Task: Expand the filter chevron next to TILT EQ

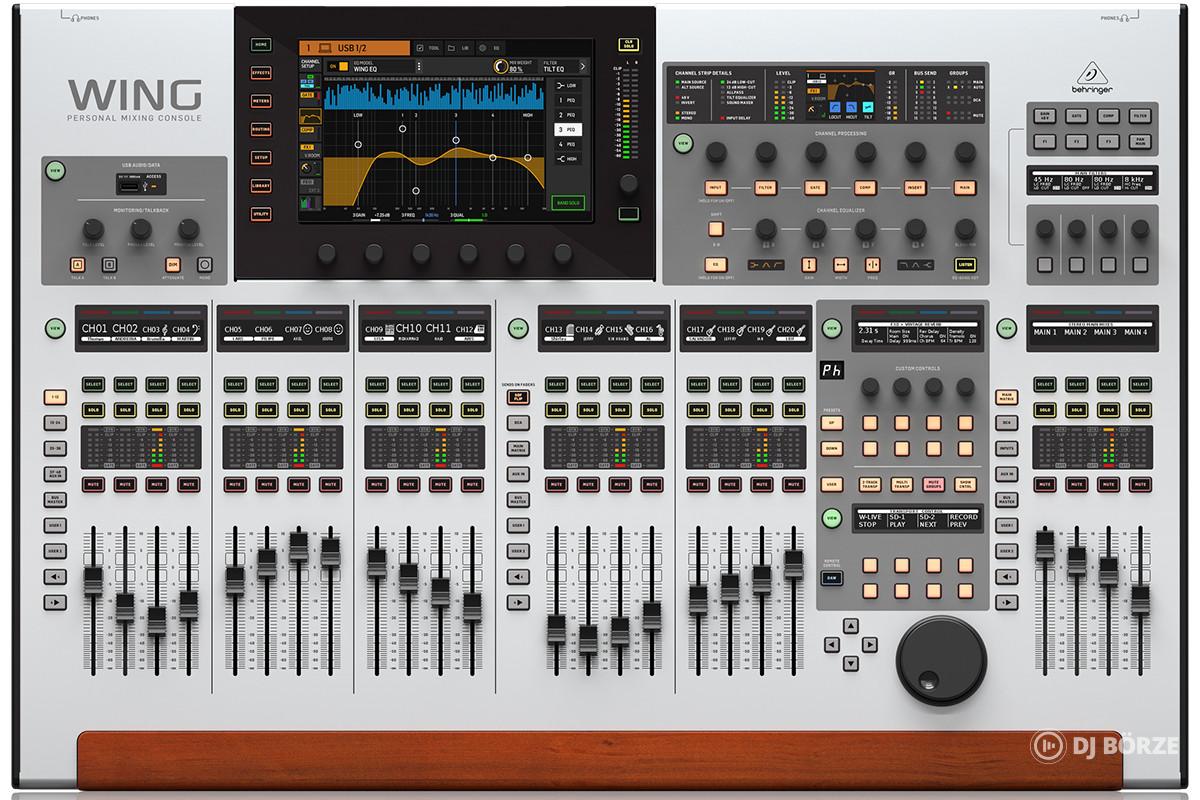Action: tap(582, 67)
